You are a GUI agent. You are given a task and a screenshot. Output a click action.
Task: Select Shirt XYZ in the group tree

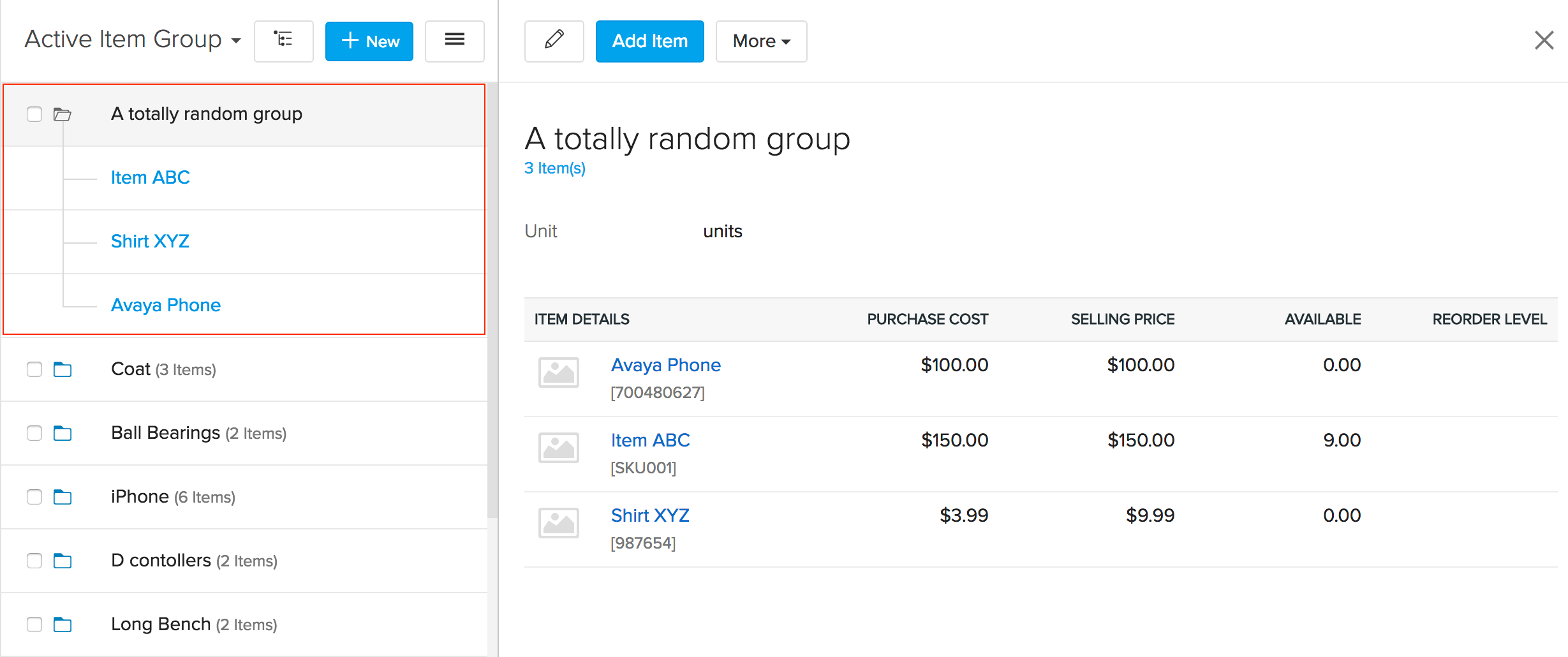pos(150,241)
